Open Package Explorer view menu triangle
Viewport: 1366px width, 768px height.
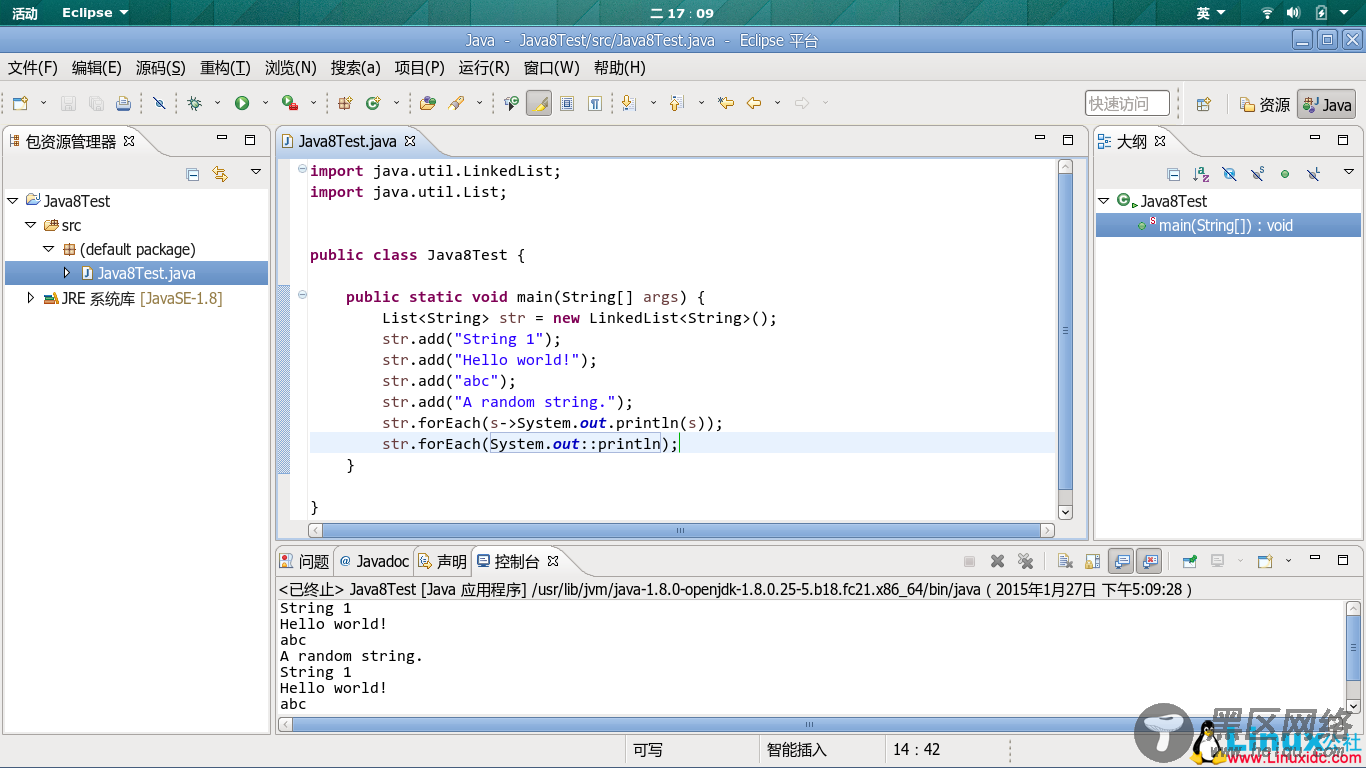click(x=256, y=172)
